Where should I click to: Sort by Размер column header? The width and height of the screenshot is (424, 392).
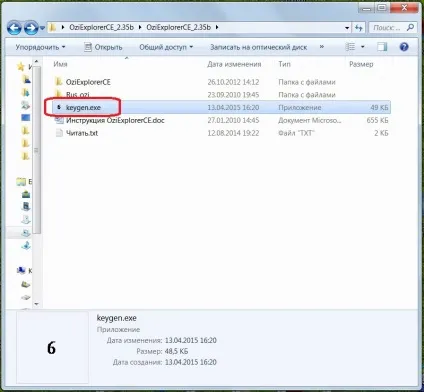coord(361,64)
